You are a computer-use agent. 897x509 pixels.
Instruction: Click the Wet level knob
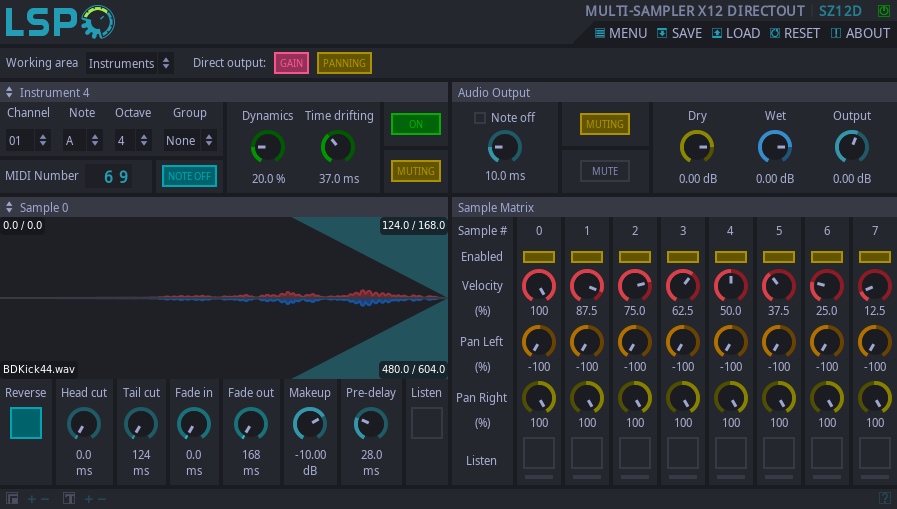tap(775, 147)
